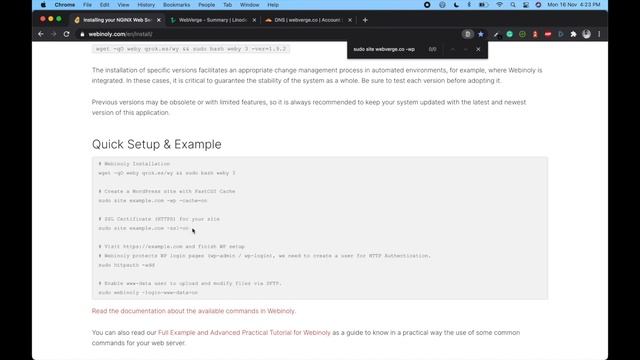The width and height of the screenshot is (640, 360).
Task: Click the blue play-arrow extension icon
Action: (560, 34)
